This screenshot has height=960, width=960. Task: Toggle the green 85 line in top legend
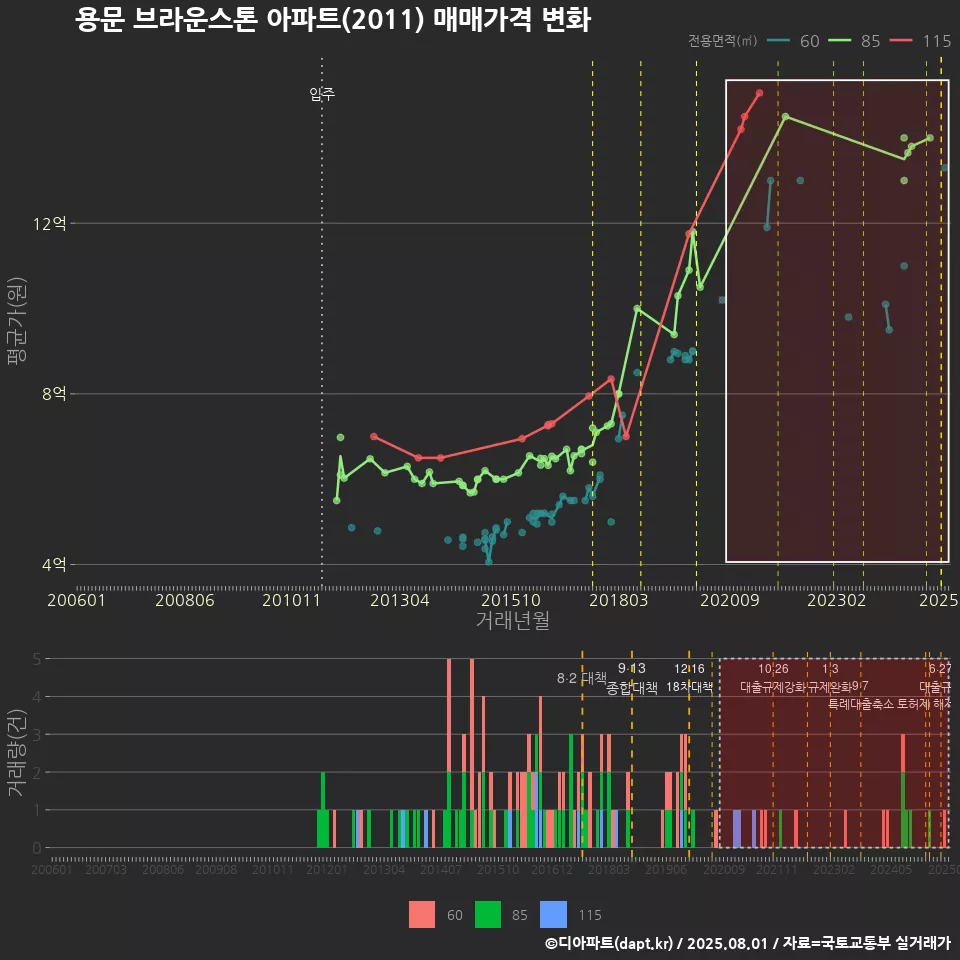click(839, 41)
